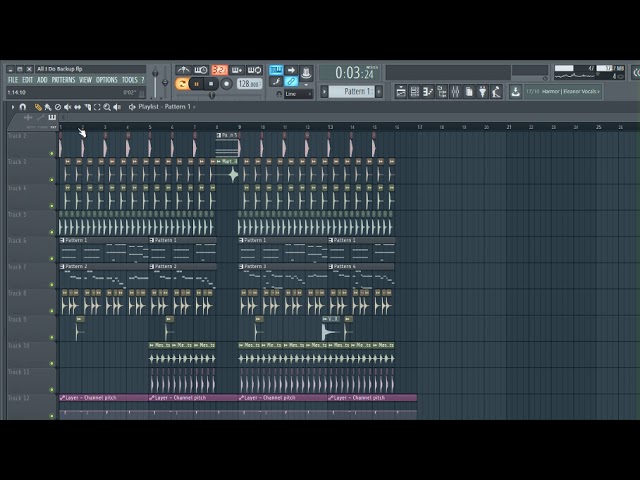640x480 pixels.
Task: Open the TOOLS menu
Action: pos(130,80)
